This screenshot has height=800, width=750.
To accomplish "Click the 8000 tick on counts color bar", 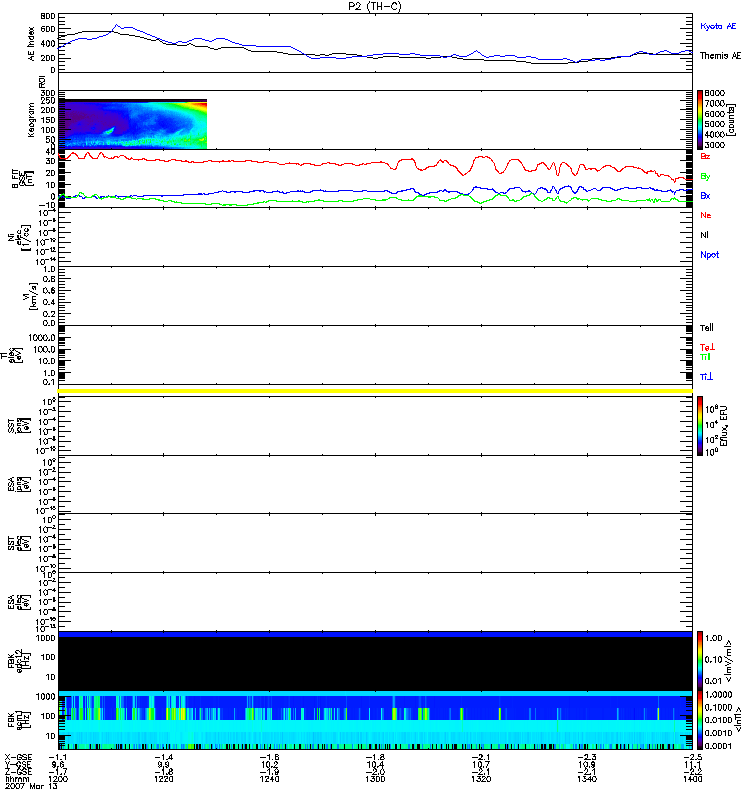I will [x=714, y=93].
